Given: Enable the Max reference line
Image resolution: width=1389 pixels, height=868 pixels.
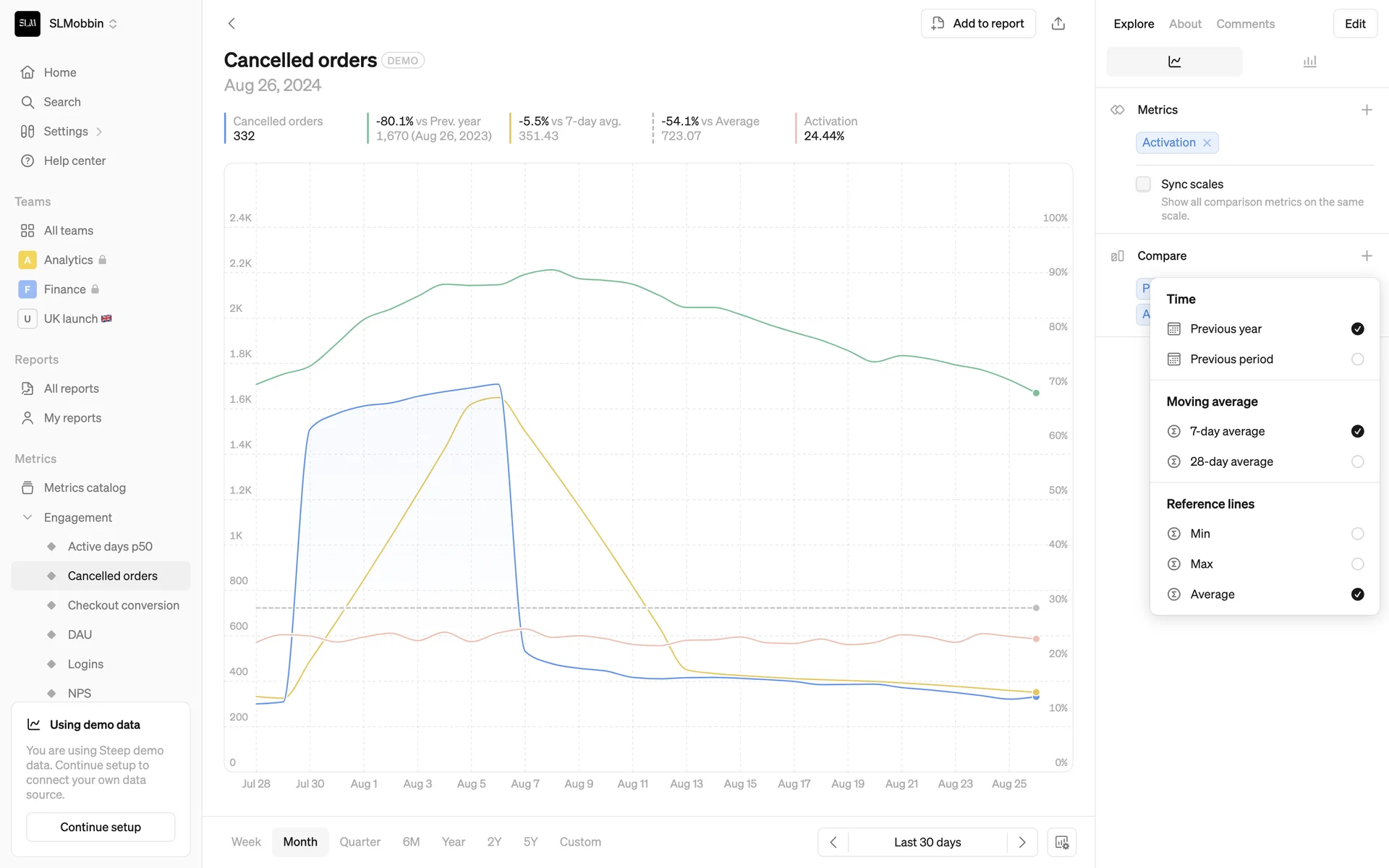Looking at the screenshot, I should pos(1357,564).
